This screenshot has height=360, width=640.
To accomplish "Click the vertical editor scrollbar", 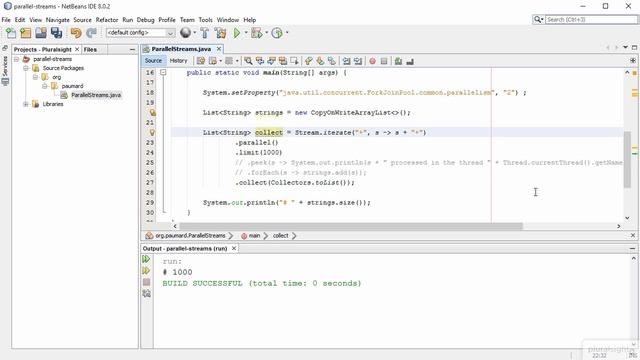I will click(627, 159).
